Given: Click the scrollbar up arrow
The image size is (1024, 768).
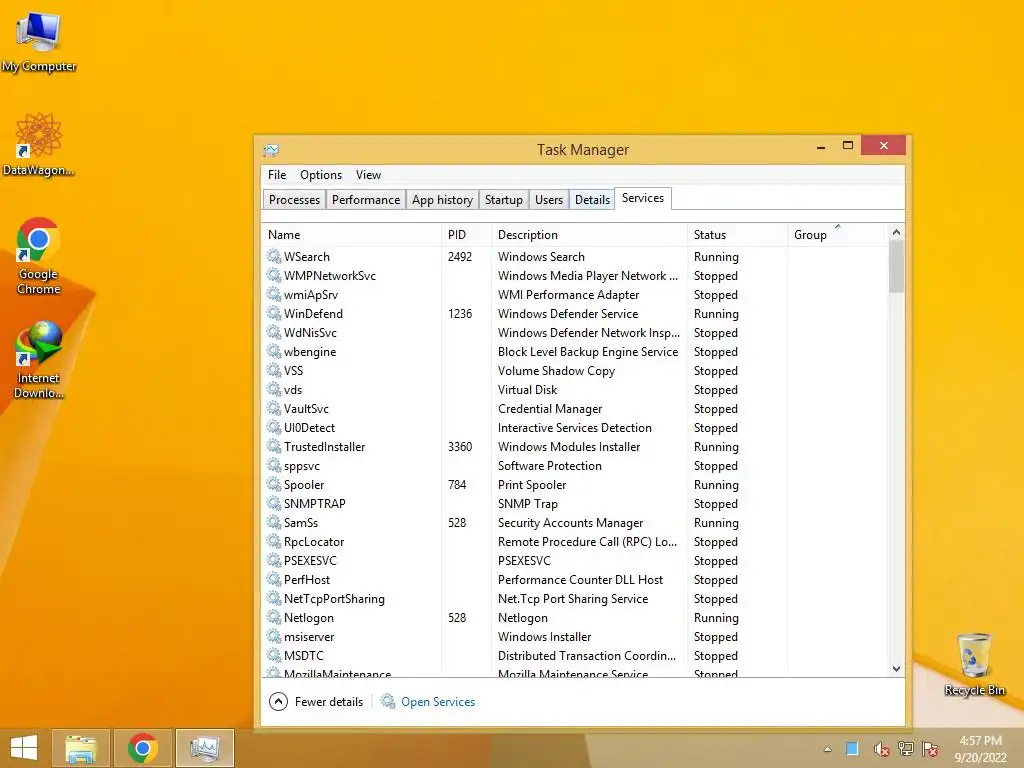Looking at the screenshot, I should click(896, 232).
